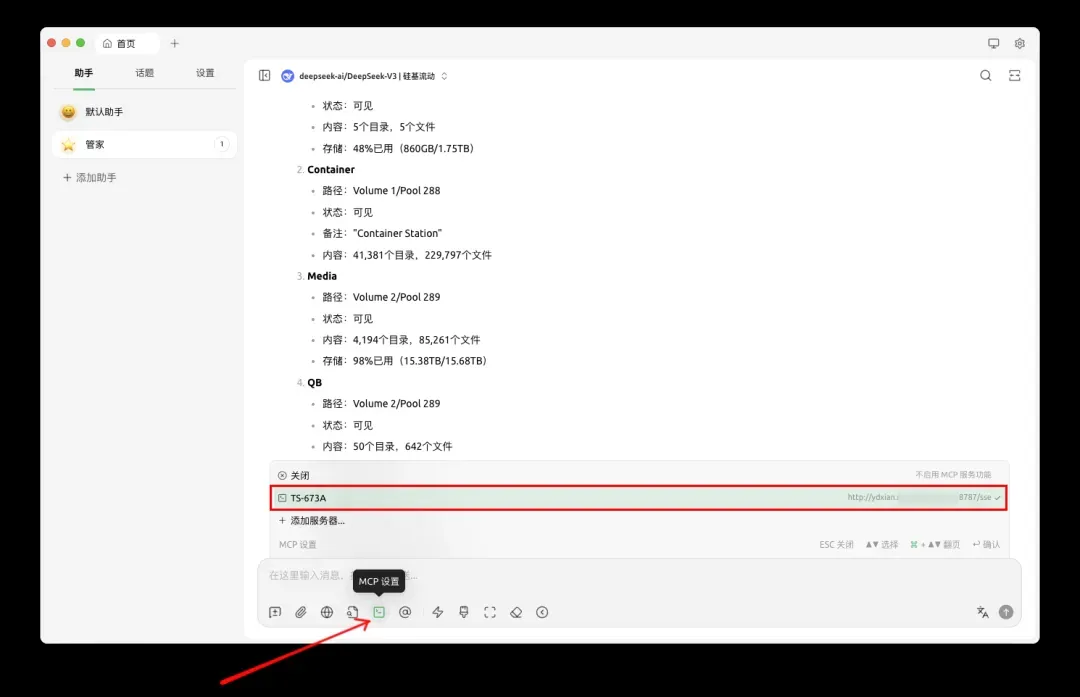The image size is (1080, 697).
Task: Open quick phrases lightning icon
Action: [437, 612]
